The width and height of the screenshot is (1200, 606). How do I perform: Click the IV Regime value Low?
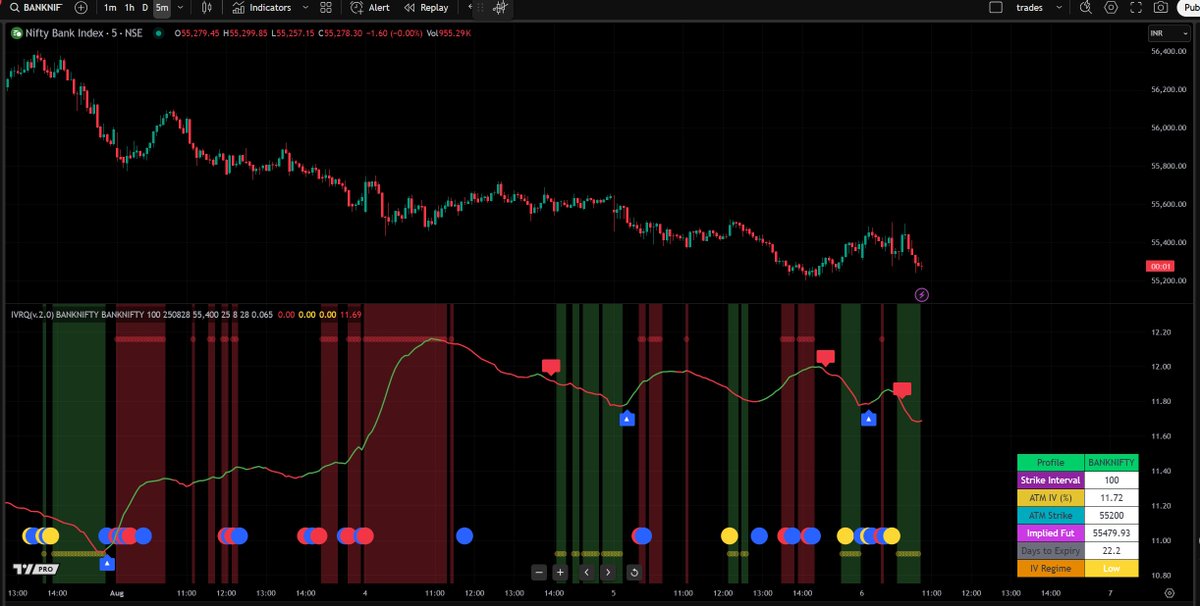pos(1111,568)
